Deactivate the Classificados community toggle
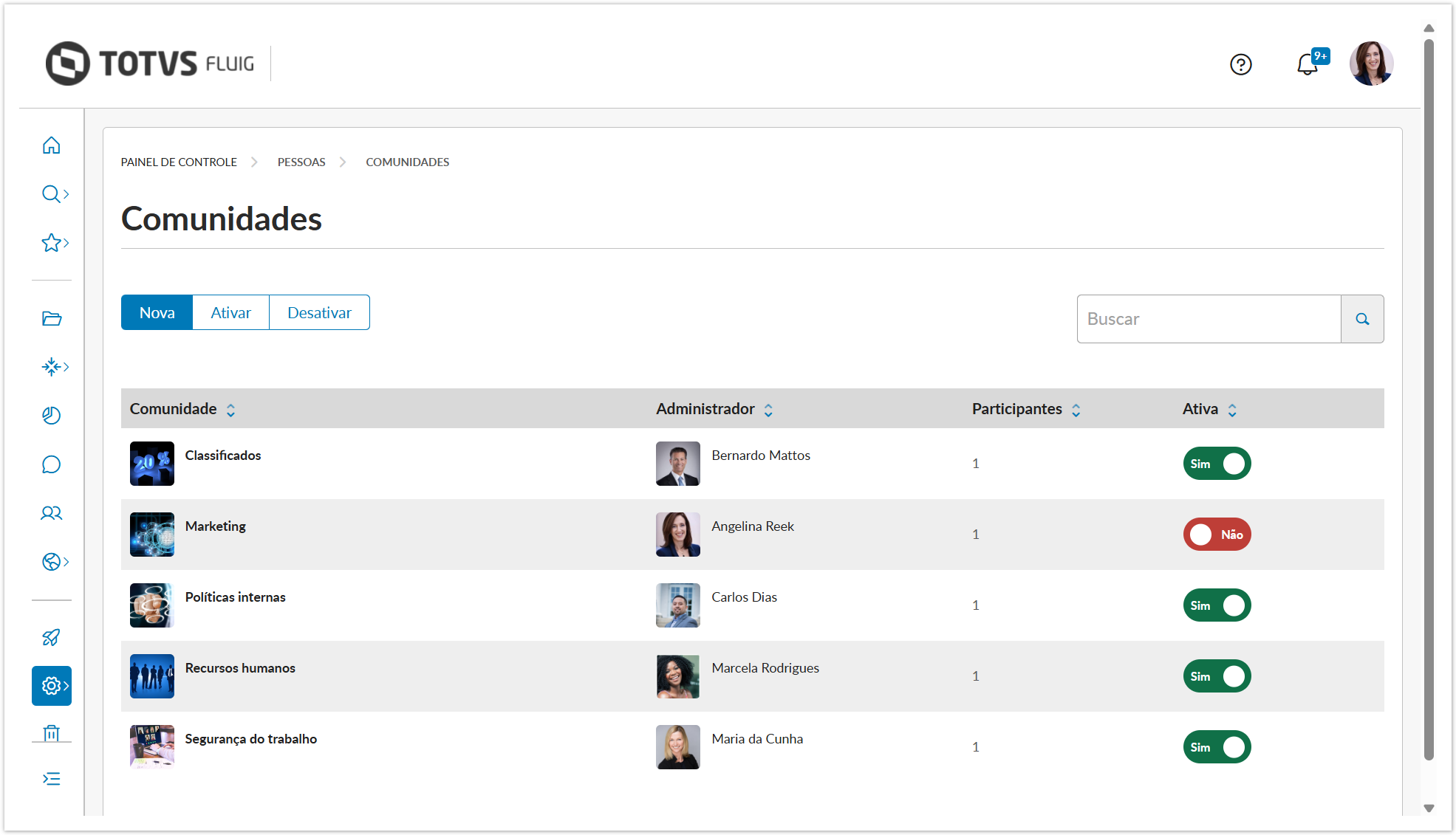 pos(1217,464)
